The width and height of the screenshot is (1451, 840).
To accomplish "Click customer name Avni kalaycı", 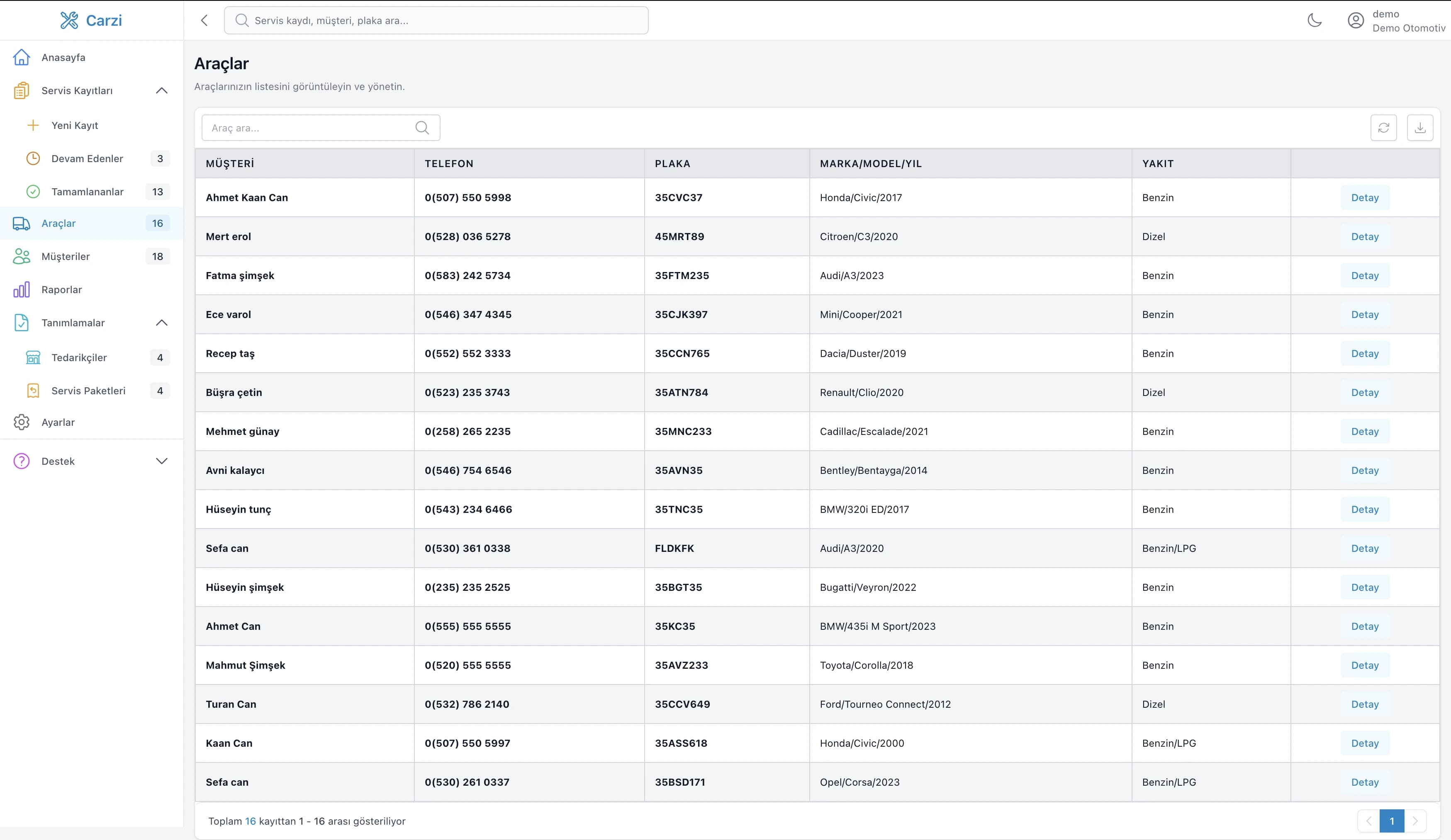I will pos(235,470).
